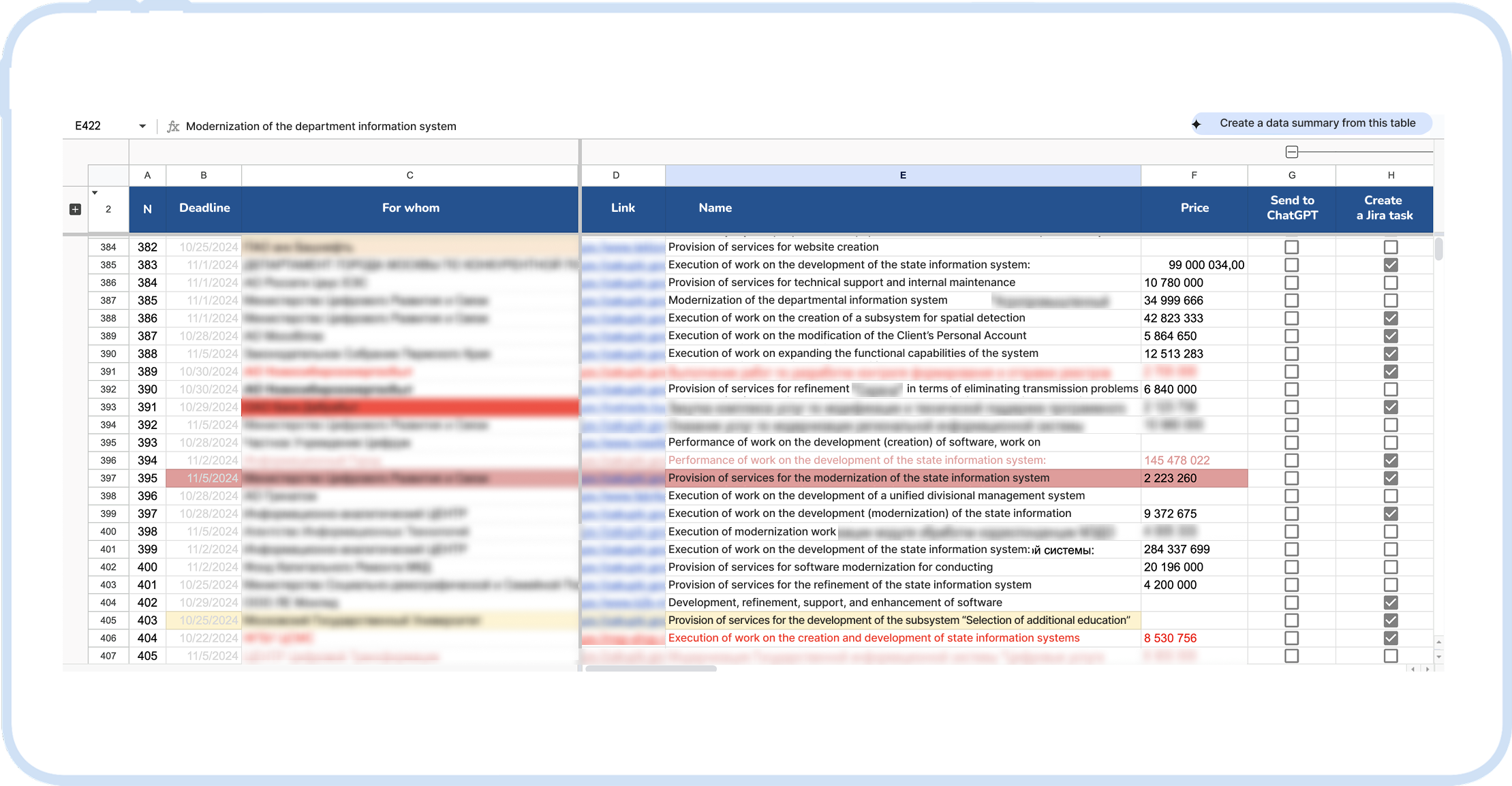Enable 'Send to ChatGPT' on highlighted row 395
Viewport: 1512px width, 786px height.
coord(1292,478)
